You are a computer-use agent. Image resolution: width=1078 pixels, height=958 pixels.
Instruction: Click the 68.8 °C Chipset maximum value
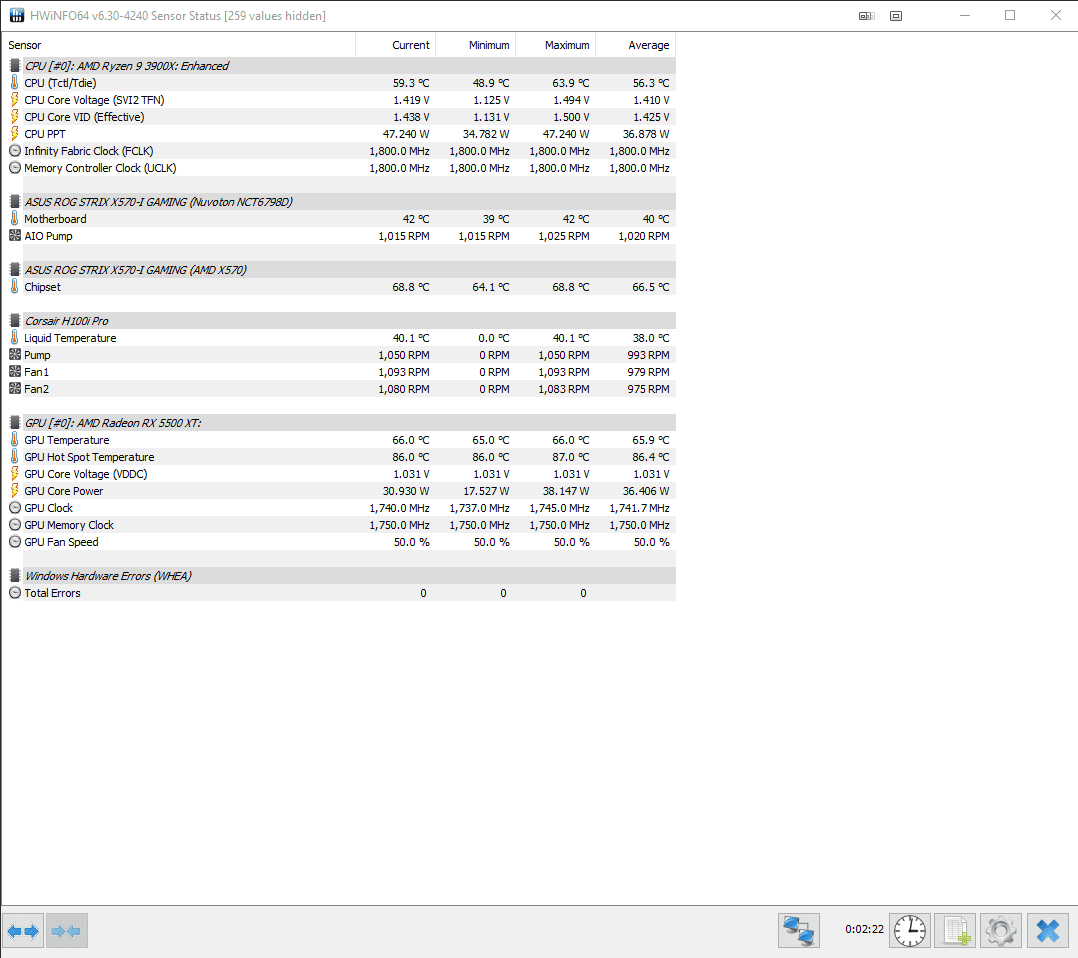[571, 287]
